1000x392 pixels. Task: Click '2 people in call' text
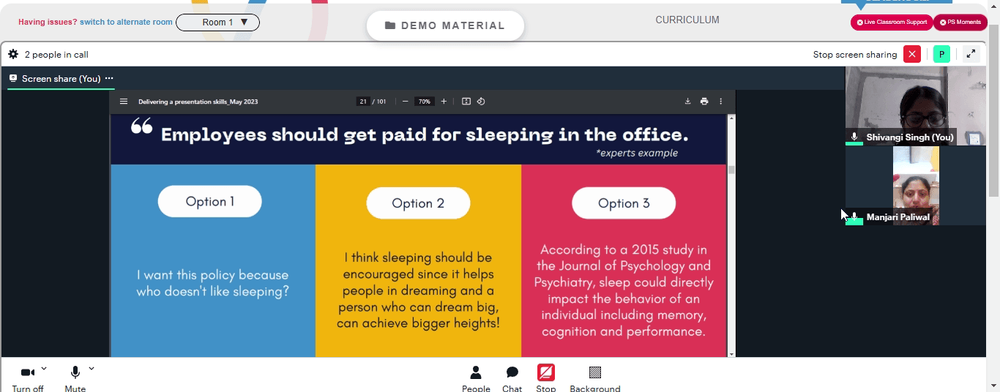click(56, 55)
